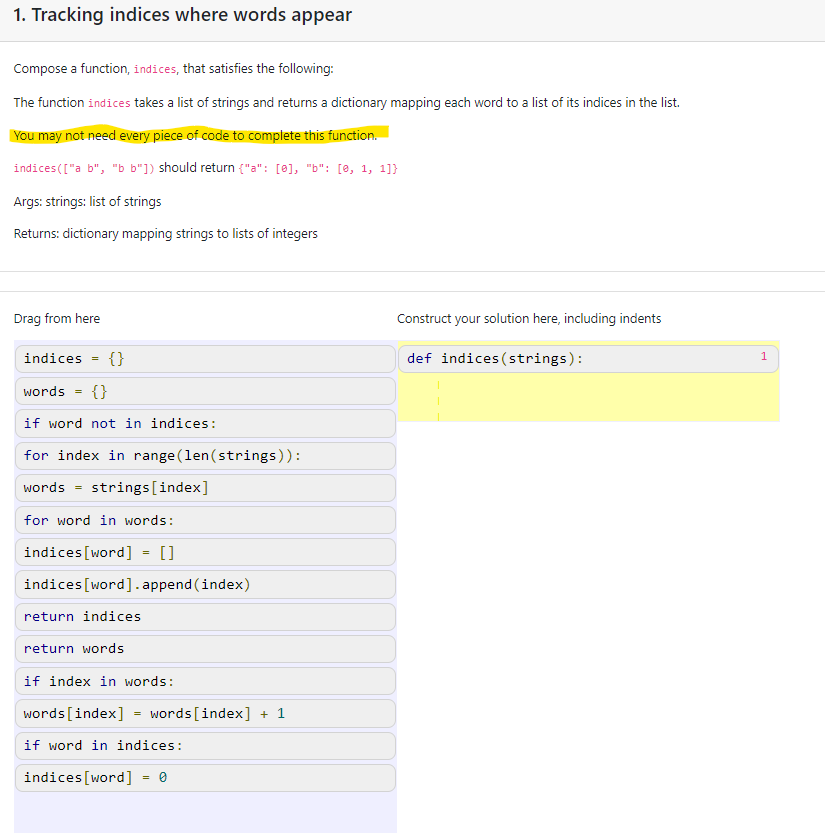This screenshot has width=825, height=833.
Task: Select the "for word in words:" block
Action: coord(205,519)
